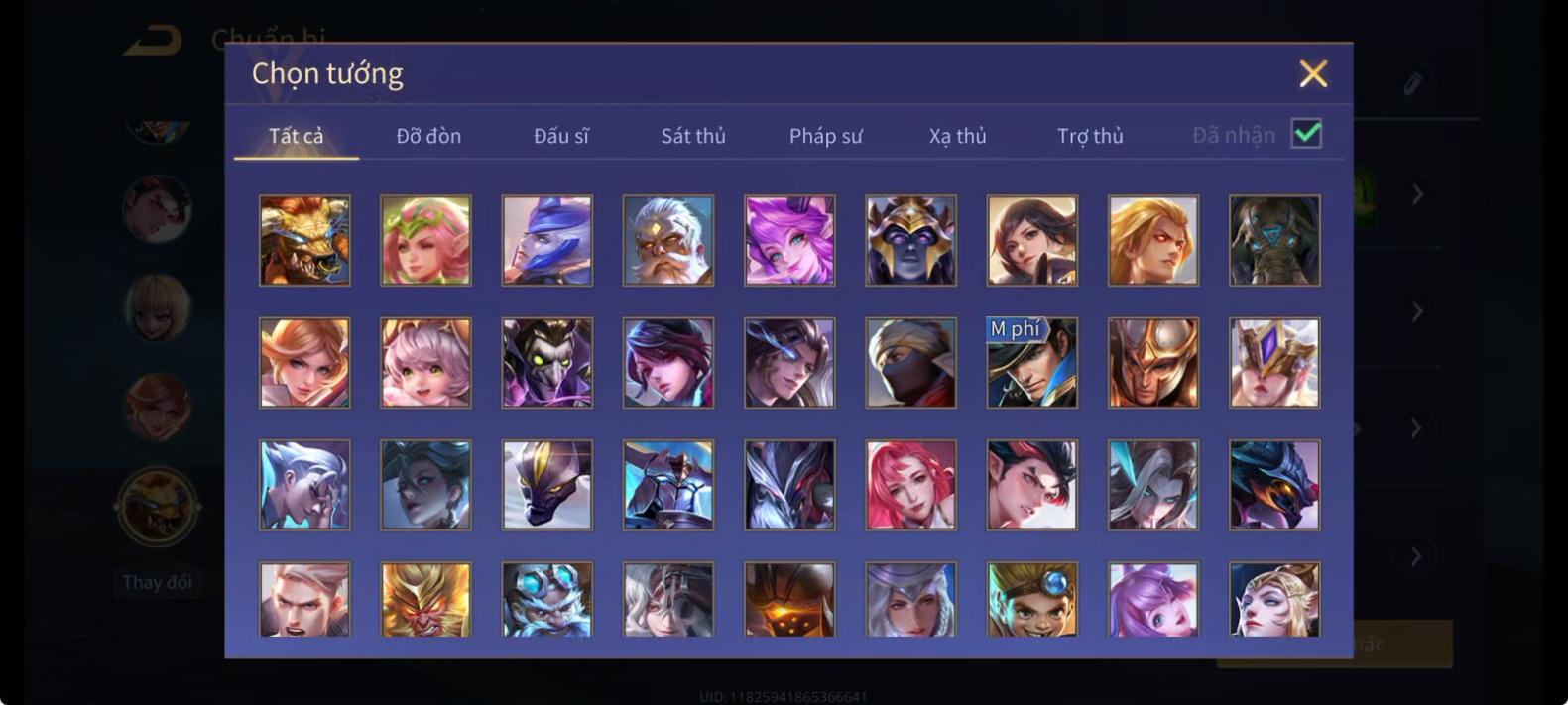Choose the golden monkey king hero portrait

425,600
